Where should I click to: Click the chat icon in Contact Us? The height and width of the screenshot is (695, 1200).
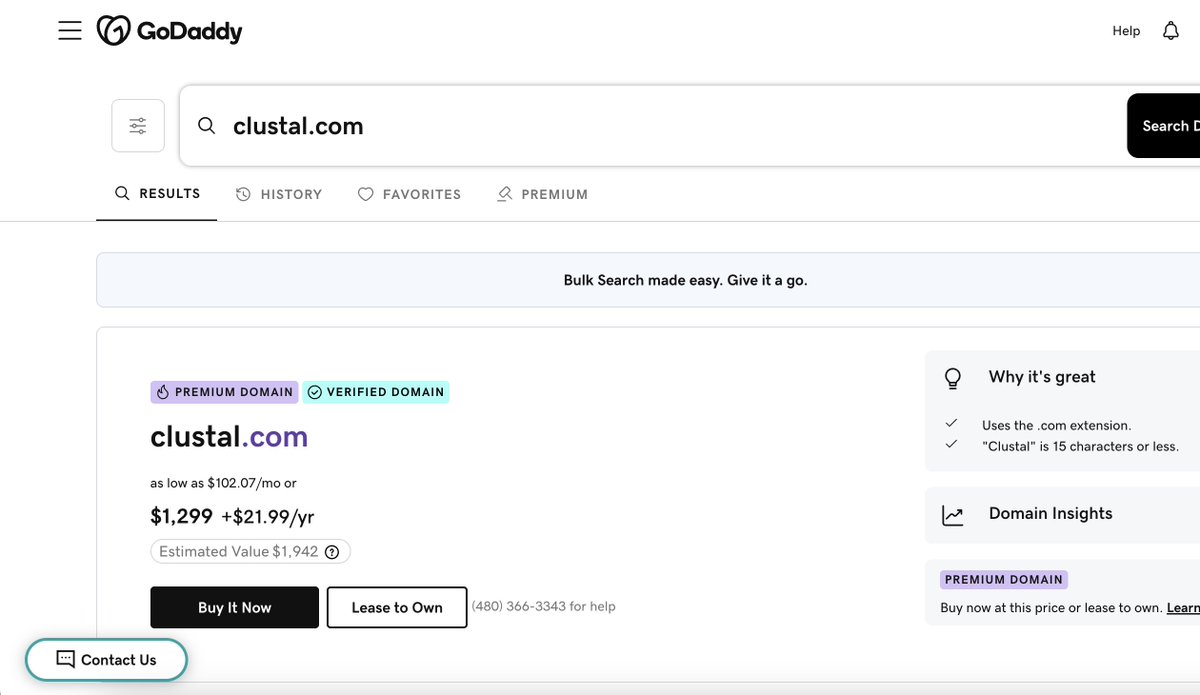click(66, 660)
